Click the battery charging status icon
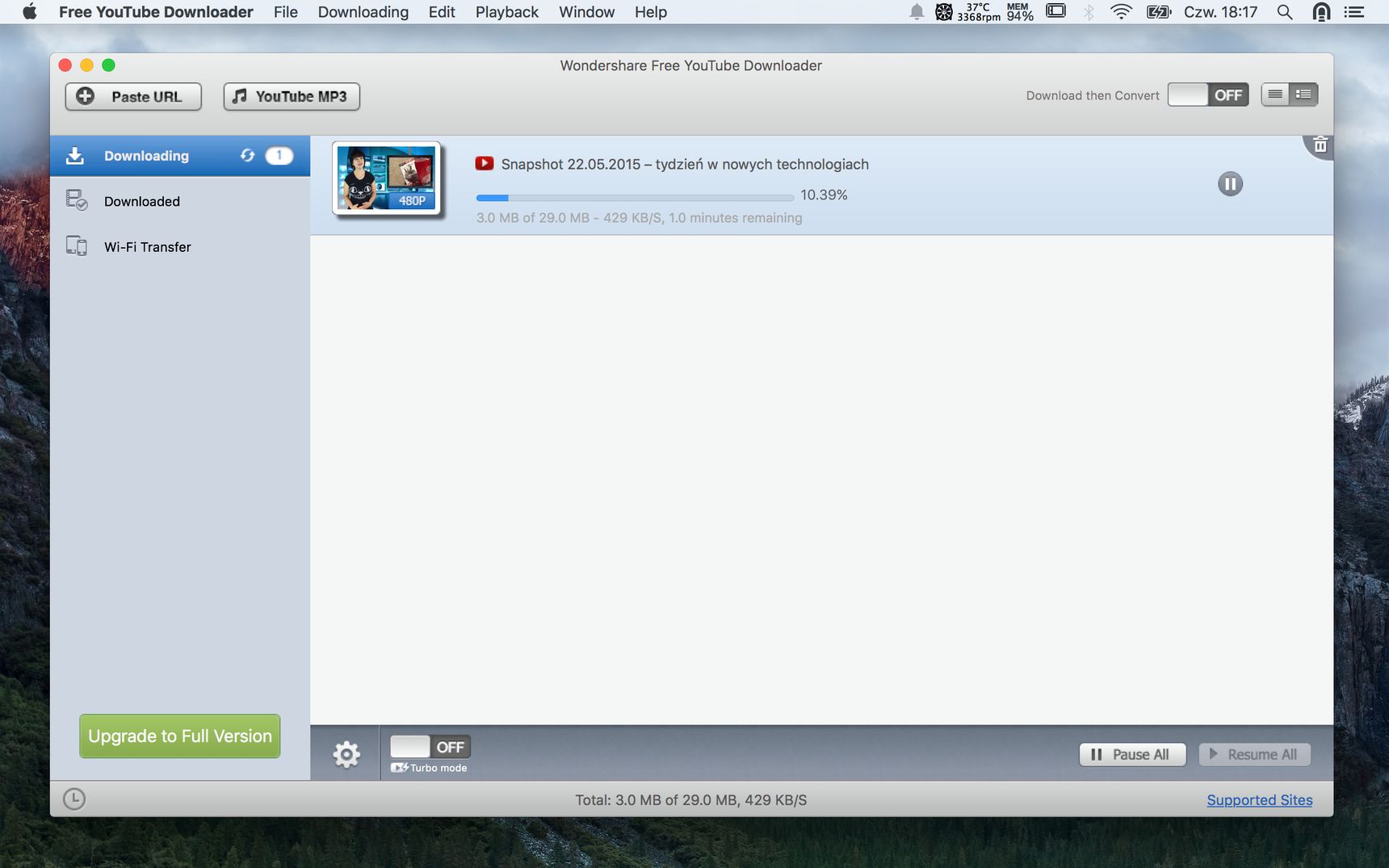 coord(1158,12)
